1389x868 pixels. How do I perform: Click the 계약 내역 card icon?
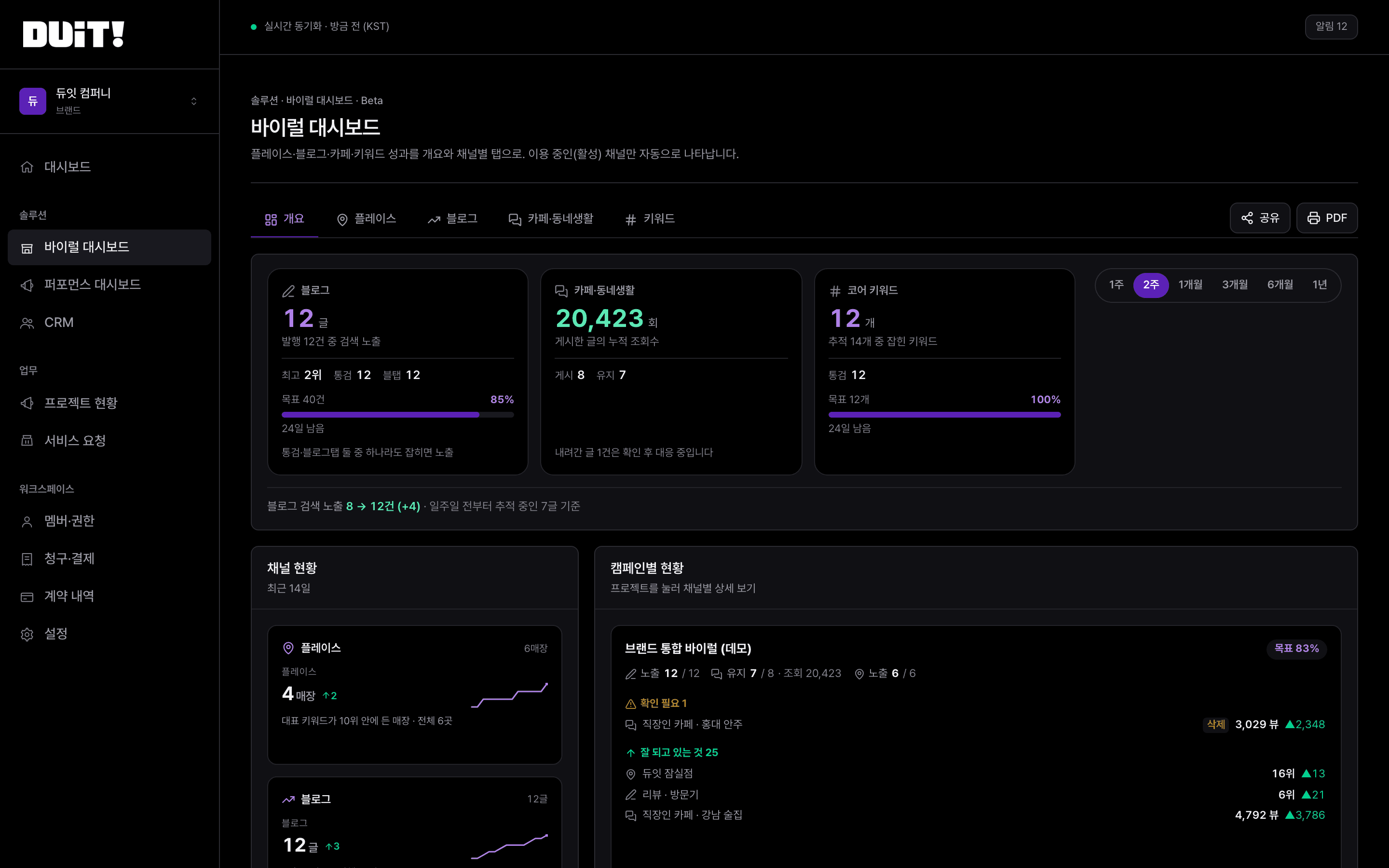[27, 597]
